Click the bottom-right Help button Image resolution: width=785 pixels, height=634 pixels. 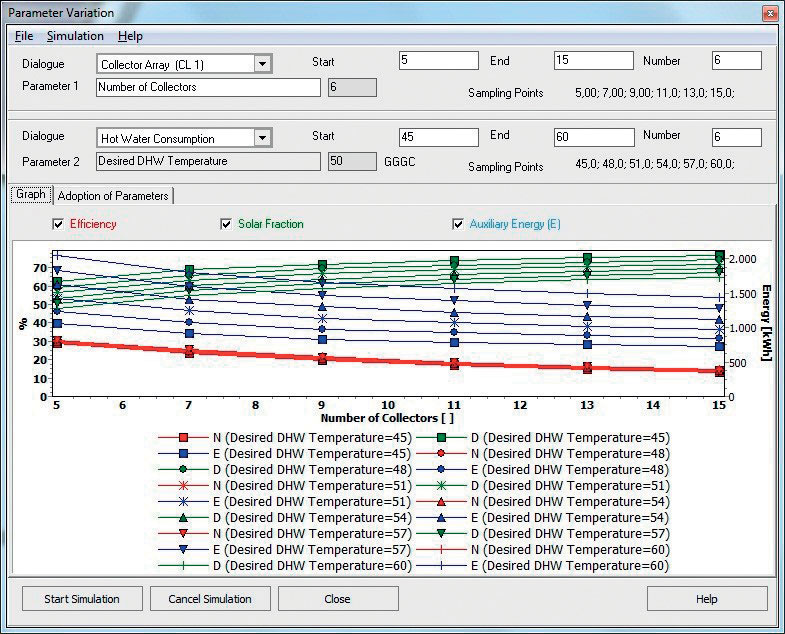pyautogui.click(x=706, y=599)
